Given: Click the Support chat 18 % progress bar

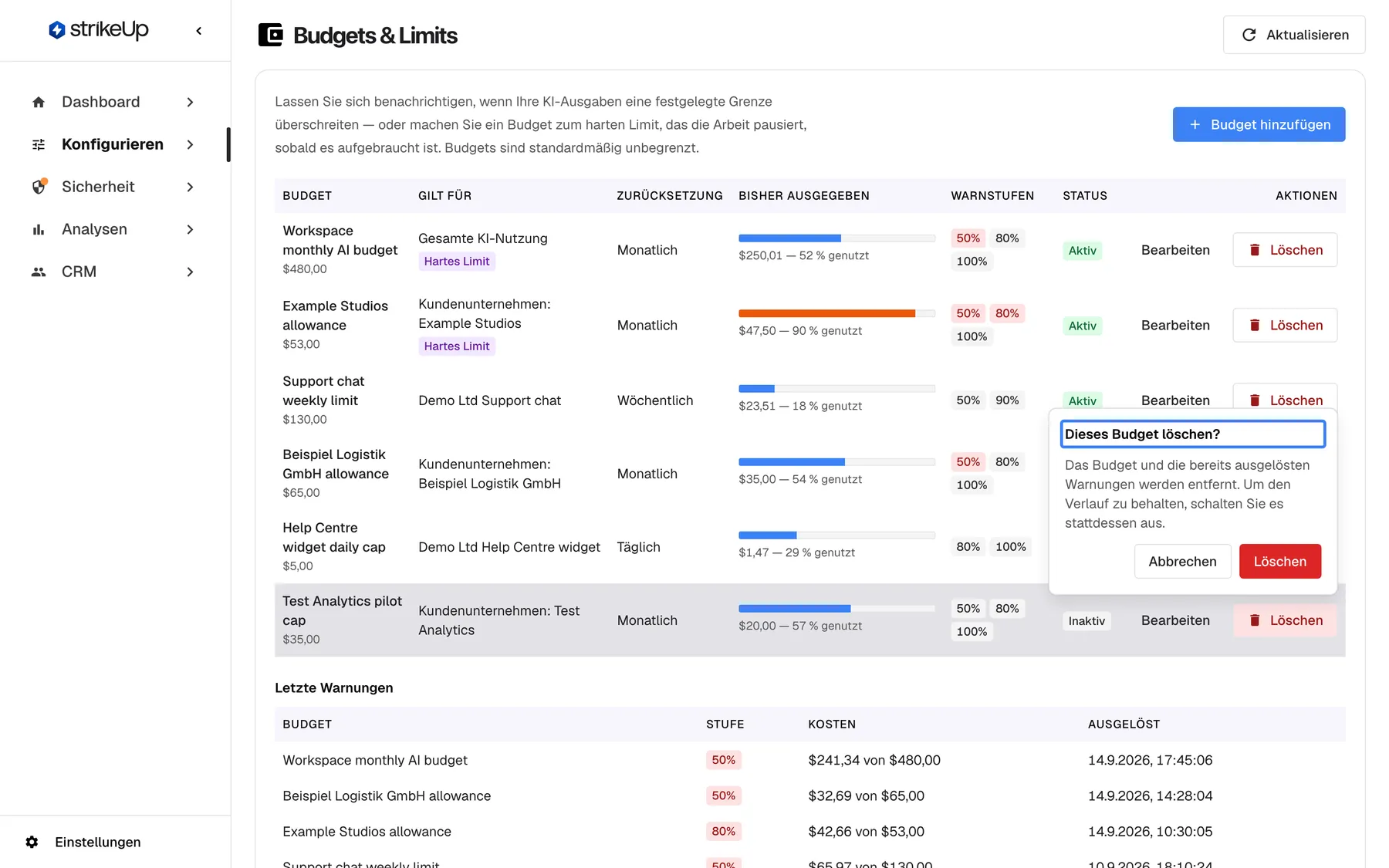Looking at the screenshot, I should pyautogui.click(x=836, y=389).
